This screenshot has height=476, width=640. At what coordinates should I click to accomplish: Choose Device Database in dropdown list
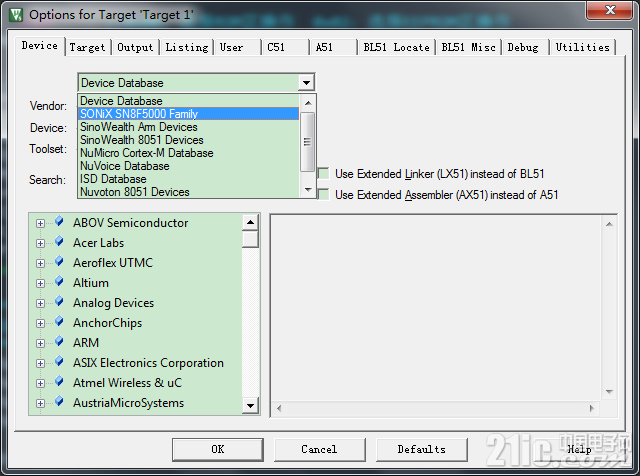189,101
